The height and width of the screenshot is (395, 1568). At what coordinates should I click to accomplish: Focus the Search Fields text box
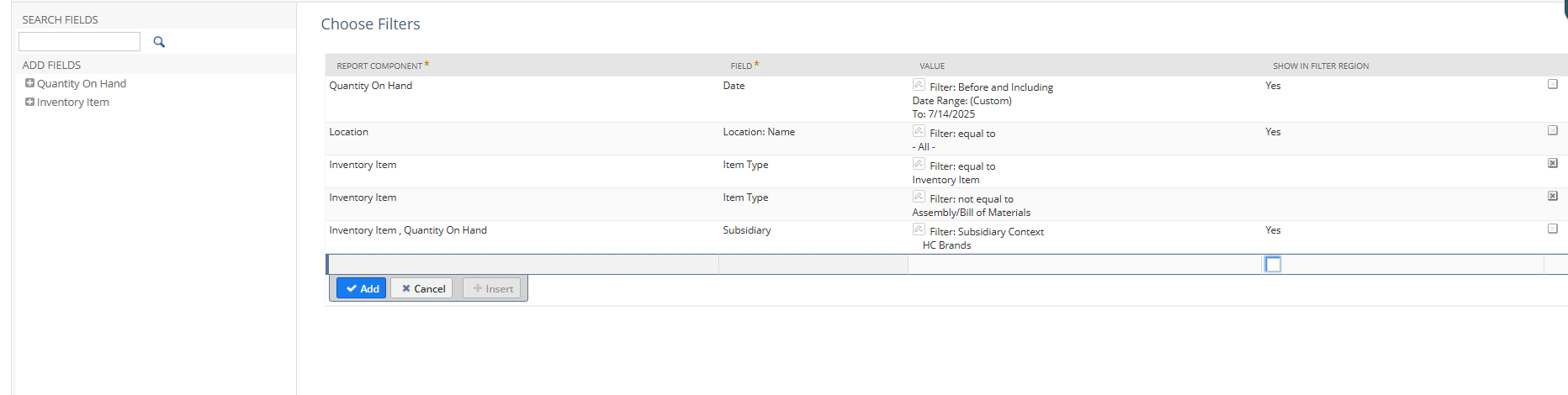tap(79, 42)
